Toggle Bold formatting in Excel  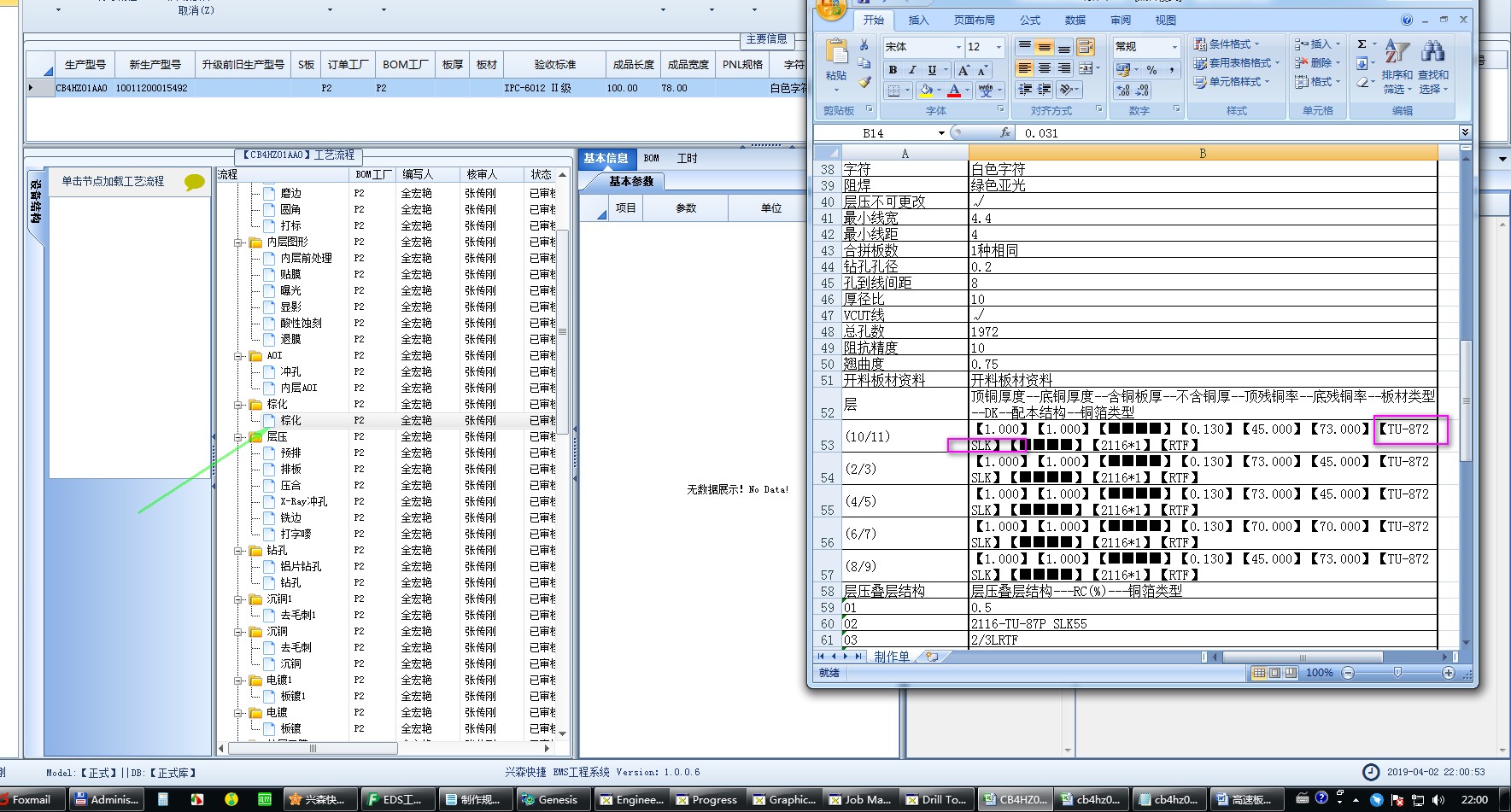pyautogui.click(x=893, y=70)
